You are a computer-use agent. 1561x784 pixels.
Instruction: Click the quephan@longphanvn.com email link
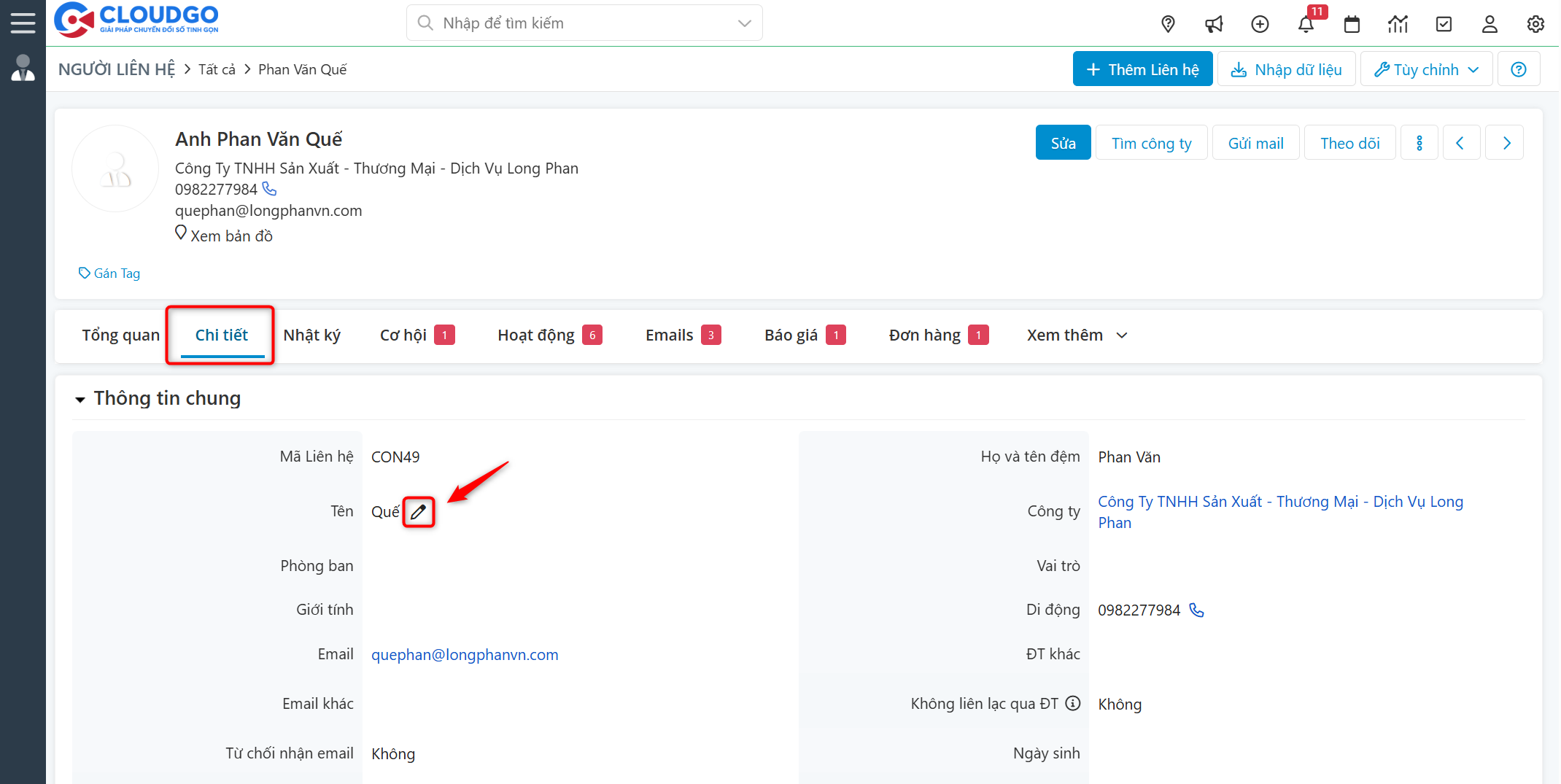click(x=465, y=654)
